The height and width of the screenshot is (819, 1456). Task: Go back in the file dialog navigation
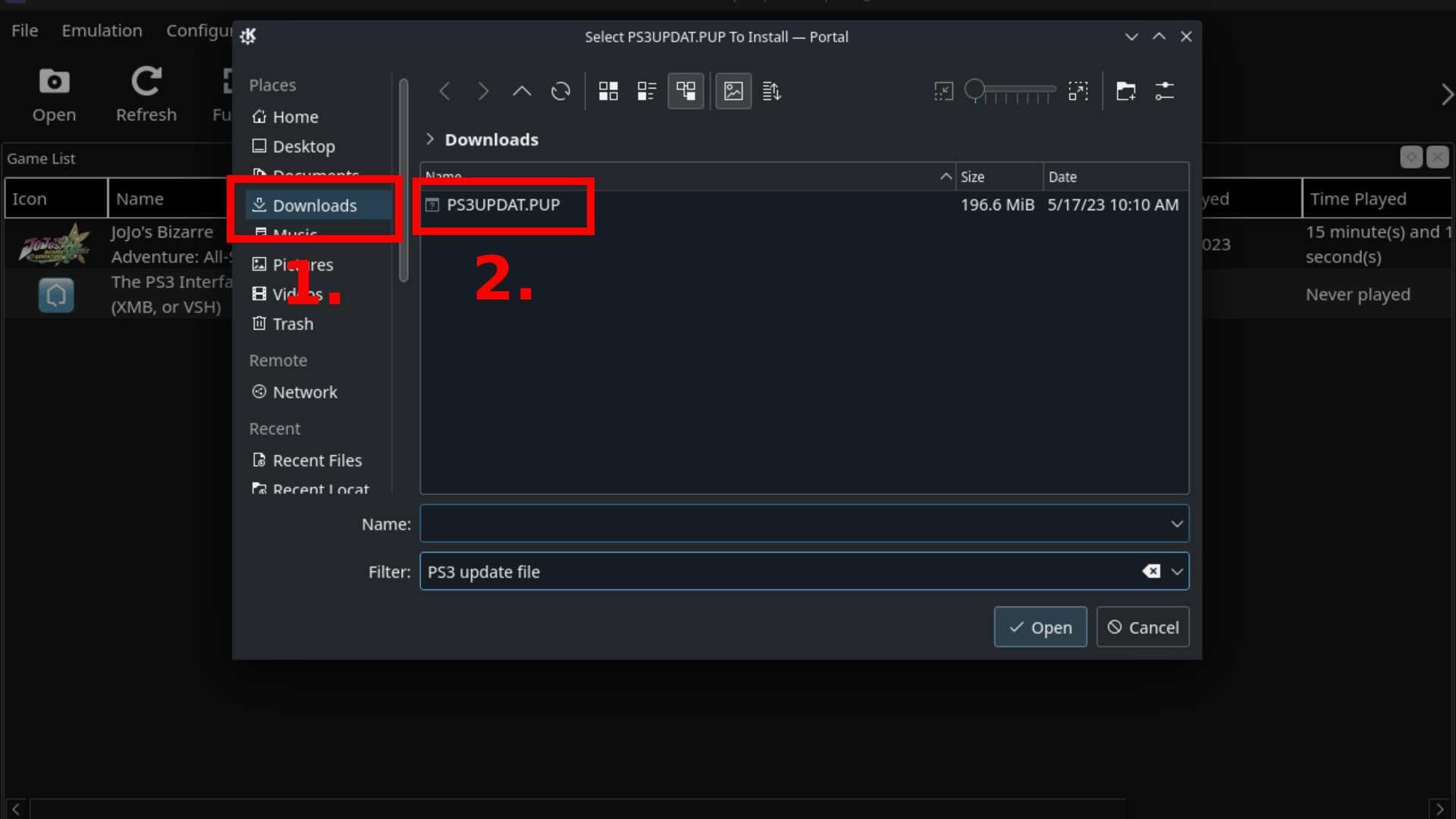click(445, 90)
